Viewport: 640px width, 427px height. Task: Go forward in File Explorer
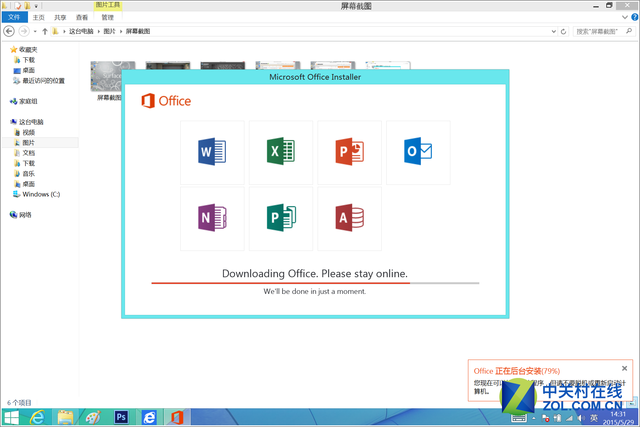[24, 31]
